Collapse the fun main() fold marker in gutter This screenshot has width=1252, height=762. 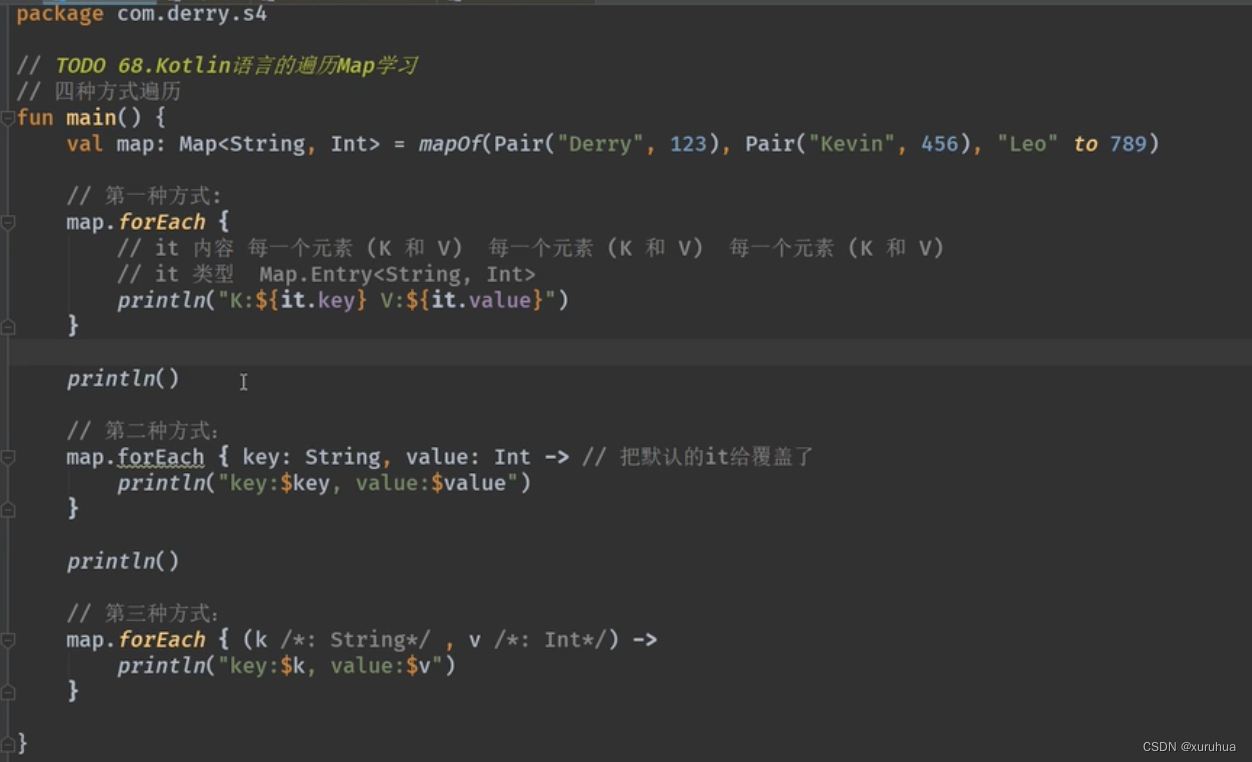[8, 118]
